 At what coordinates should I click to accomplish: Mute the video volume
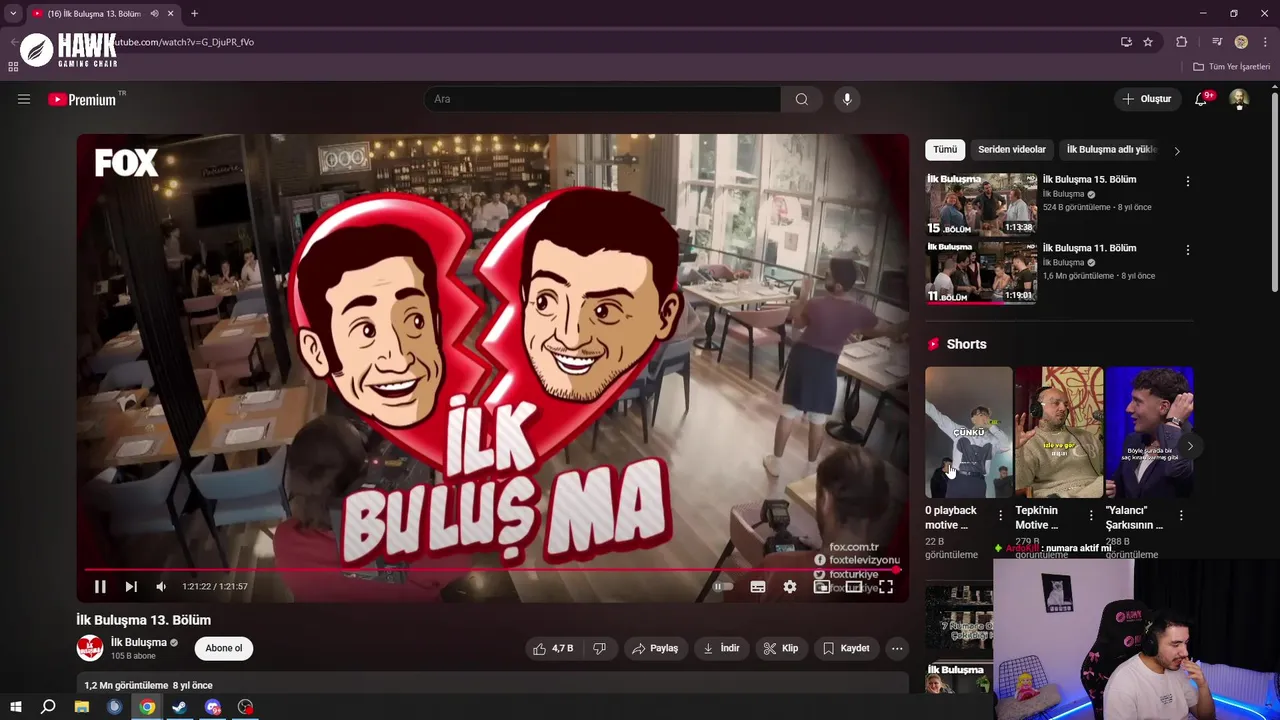[x=160, y=587]
